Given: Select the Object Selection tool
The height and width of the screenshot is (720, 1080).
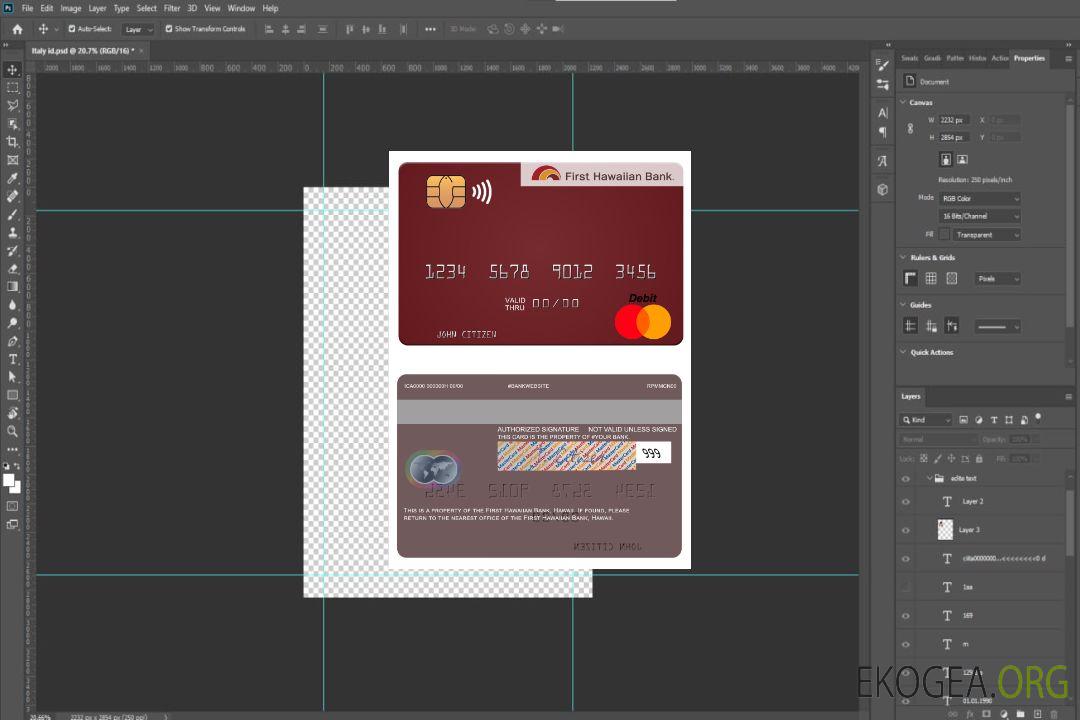Looking at the screenshot, I should point(12,124).
